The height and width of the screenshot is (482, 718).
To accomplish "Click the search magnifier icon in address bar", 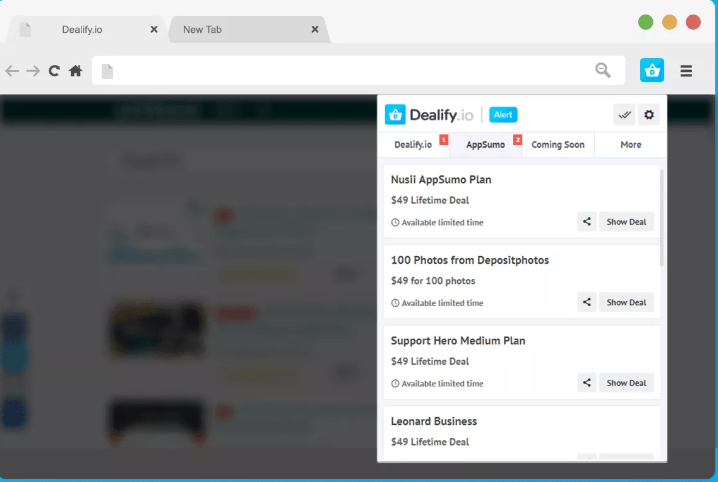I will [603, 70].
